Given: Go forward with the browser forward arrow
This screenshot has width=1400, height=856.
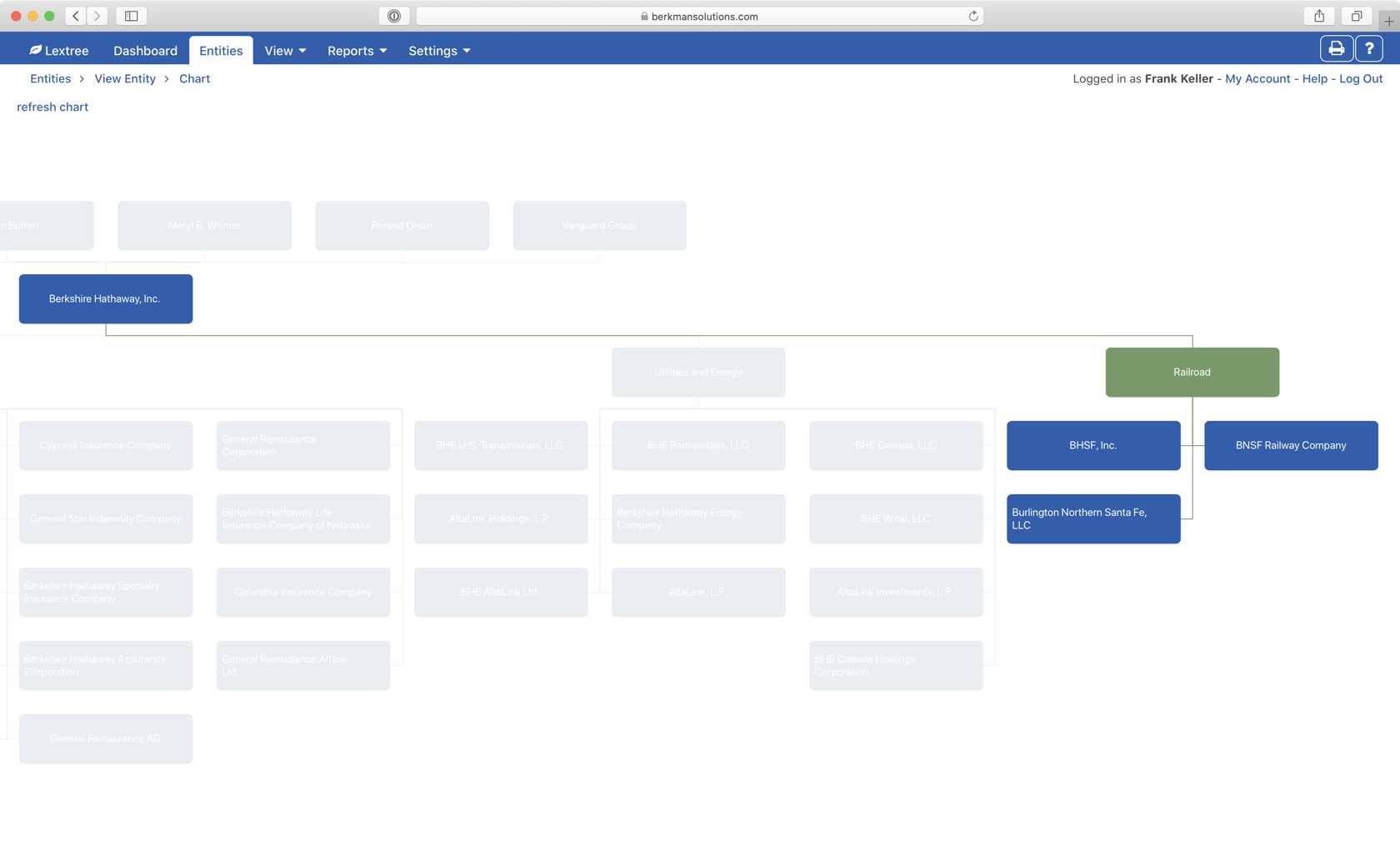Looking at the screenshot, I should [97, 16].
